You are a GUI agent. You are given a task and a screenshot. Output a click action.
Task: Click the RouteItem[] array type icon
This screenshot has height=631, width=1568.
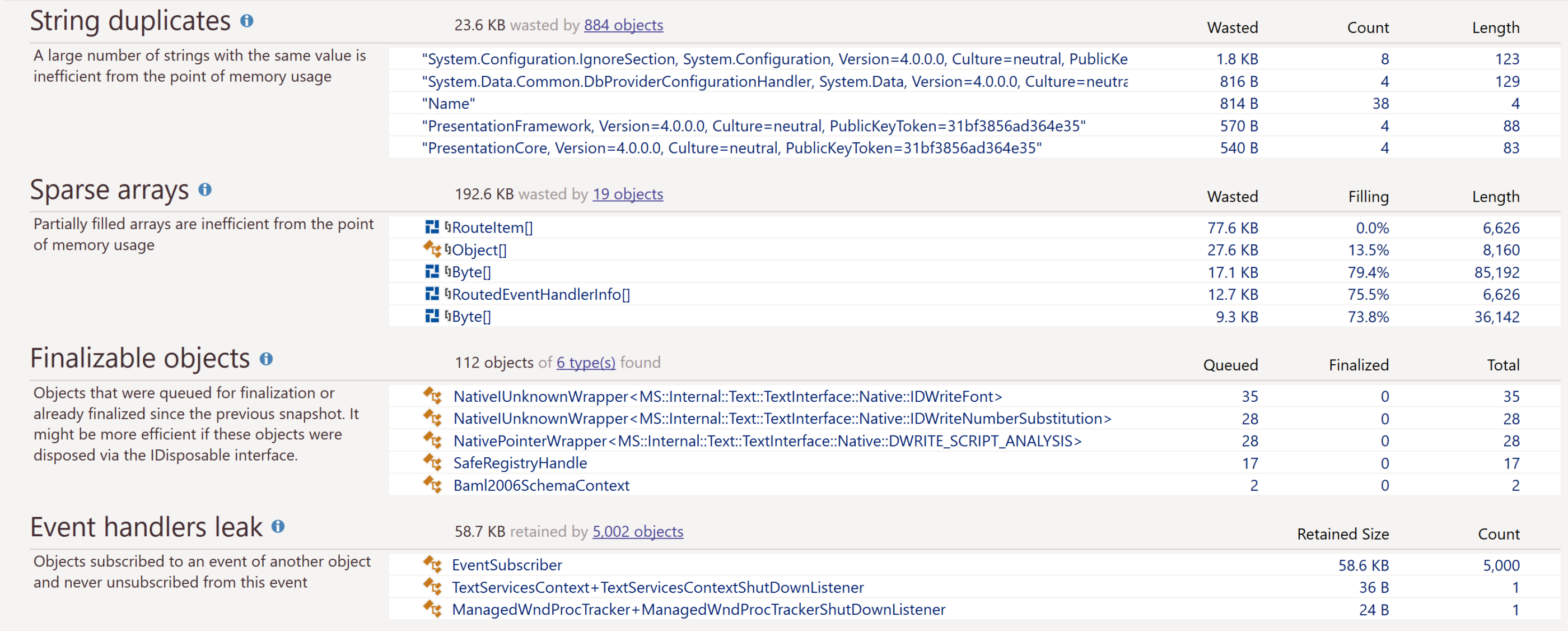point(432,227)
